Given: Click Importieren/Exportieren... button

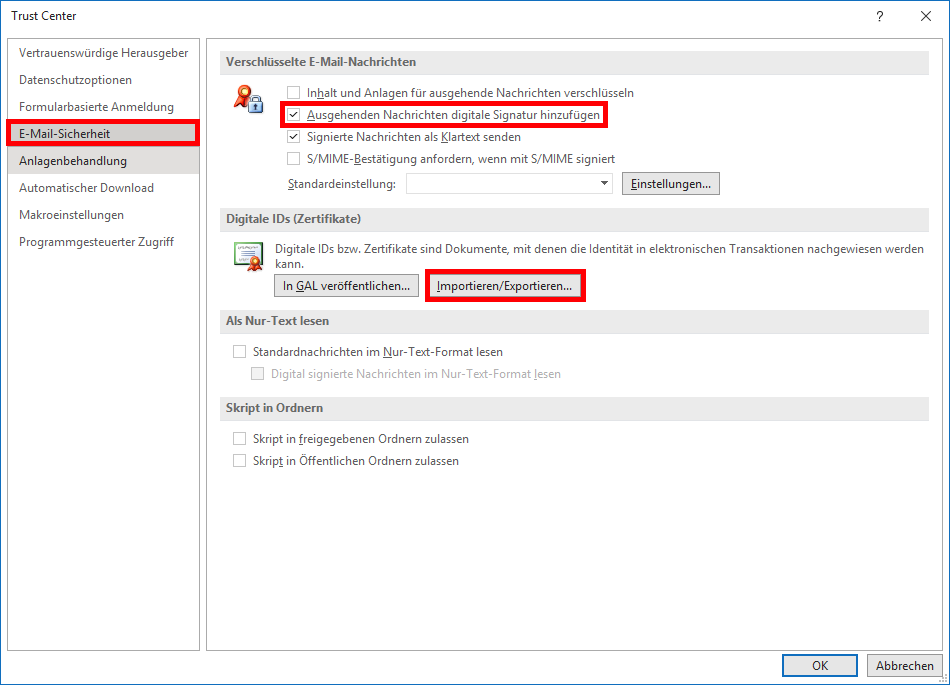Looking at the screenshot, I should [x=505, y=286].
